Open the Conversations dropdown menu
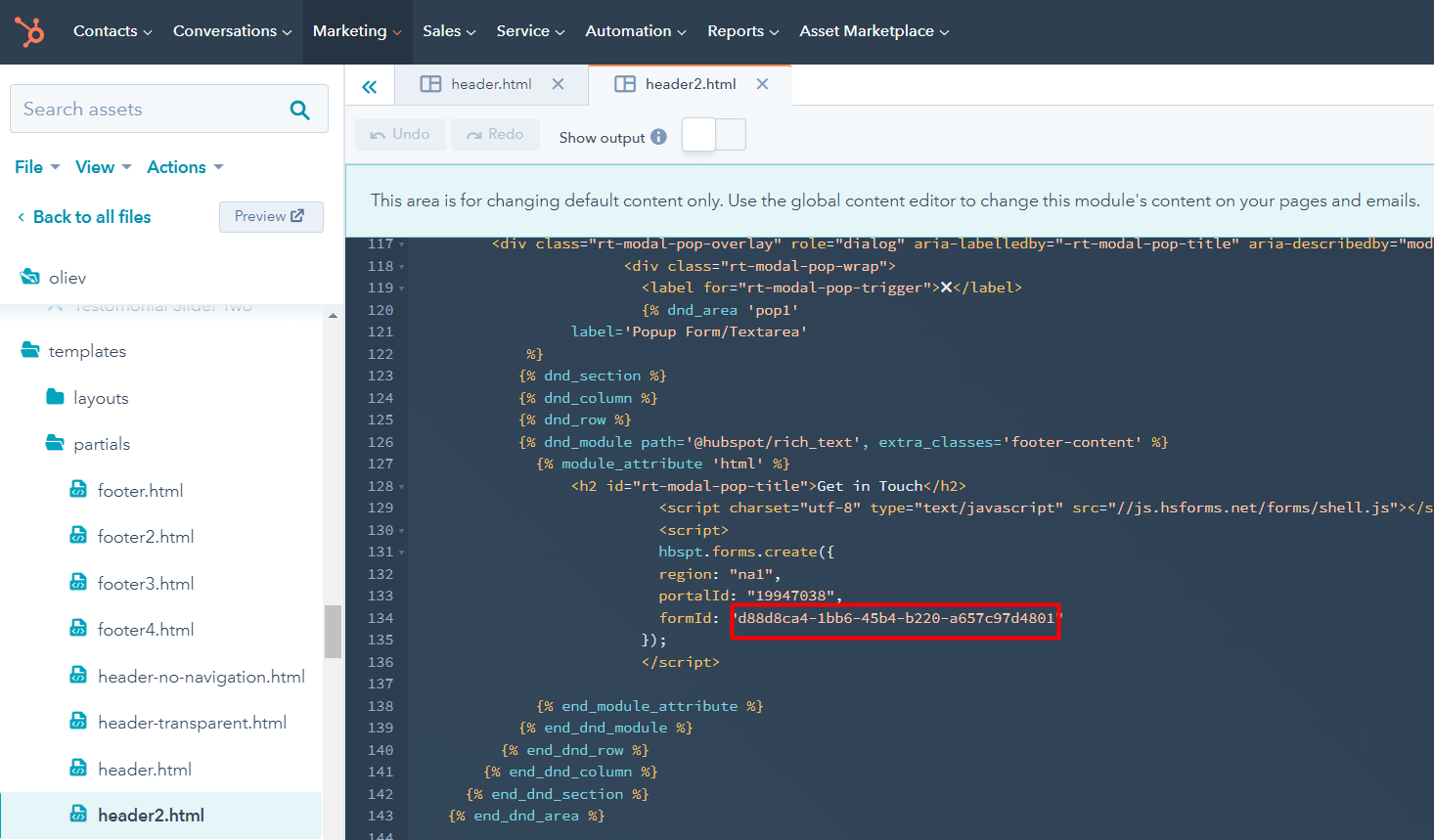This screenshot has width=1434, height=840. [233, 31]
